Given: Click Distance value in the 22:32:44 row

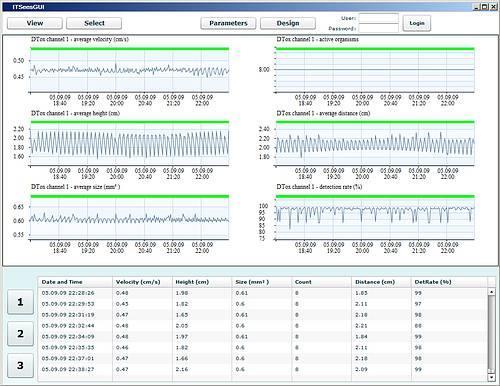Looking at the screenshot, I should pyautogui.click(x=361, y=326).
